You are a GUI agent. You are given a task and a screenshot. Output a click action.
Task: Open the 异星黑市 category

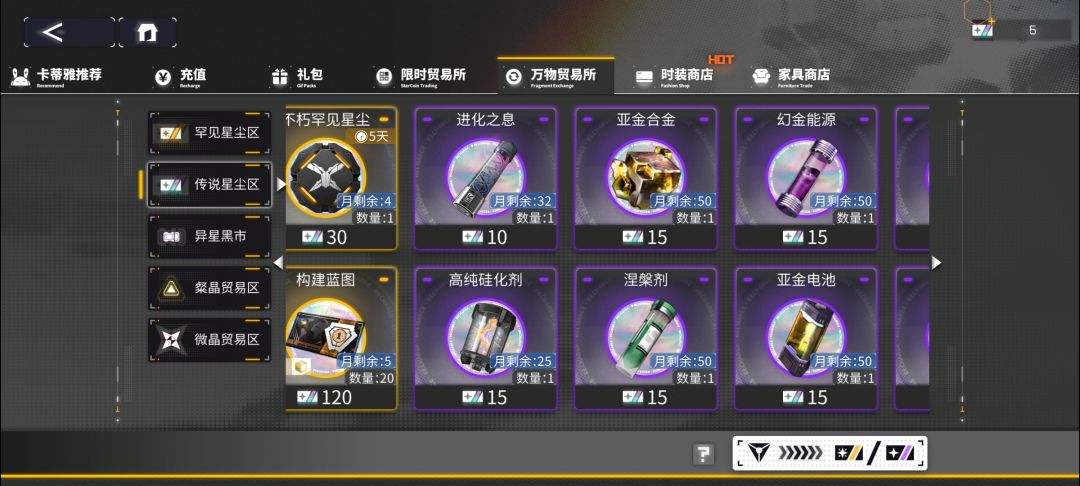coord(209,236)
